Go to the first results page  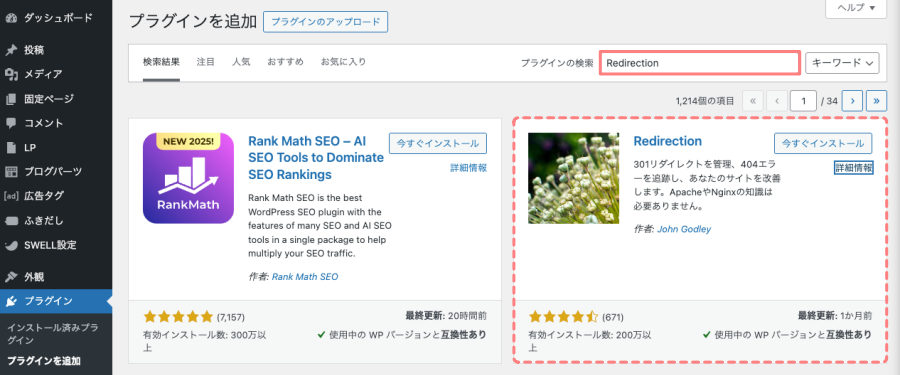click(x=753, y=101)
